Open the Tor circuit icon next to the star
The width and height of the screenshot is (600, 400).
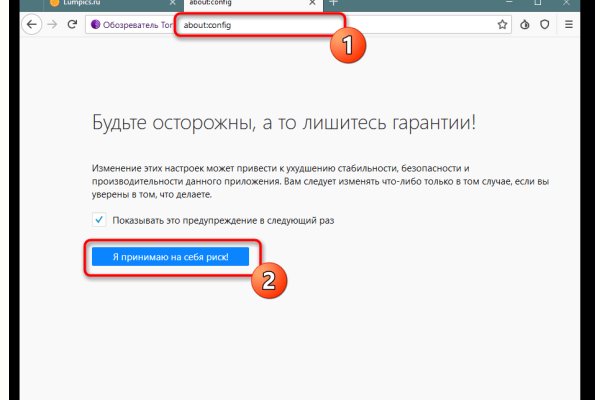527,23
